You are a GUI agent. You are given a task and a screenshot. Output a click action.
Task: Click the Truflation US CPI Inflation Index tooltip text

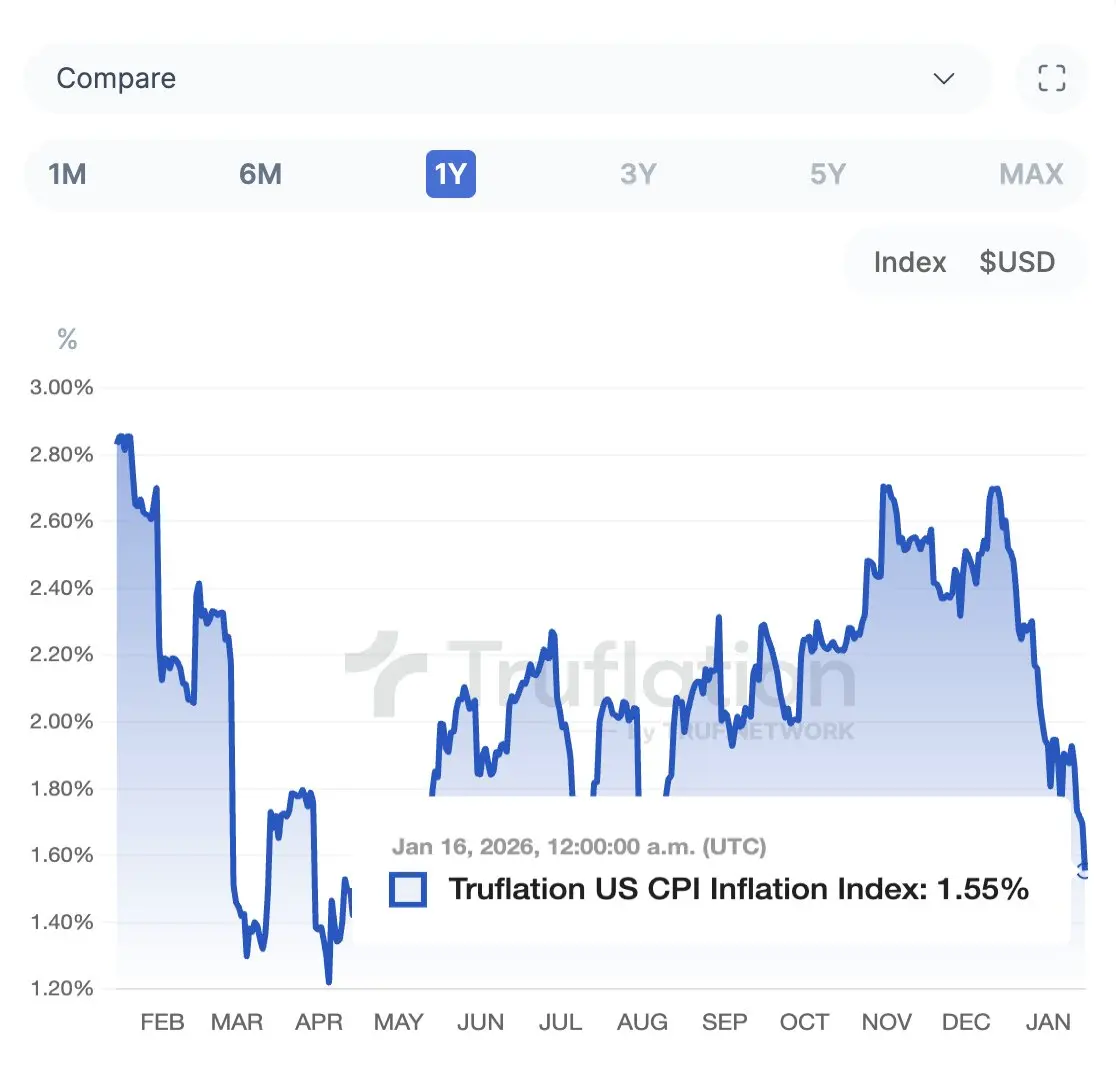(x=739, y=889)
